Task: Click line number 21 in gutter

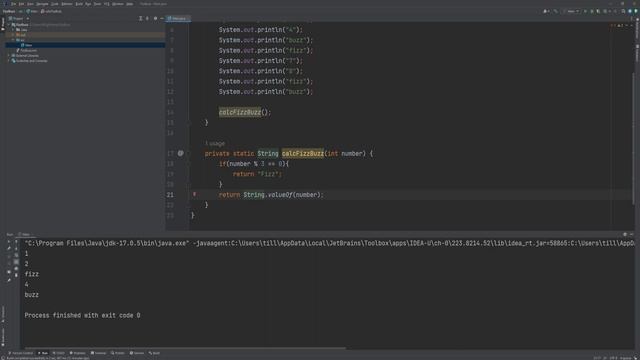Action: [x=170, y=195]
